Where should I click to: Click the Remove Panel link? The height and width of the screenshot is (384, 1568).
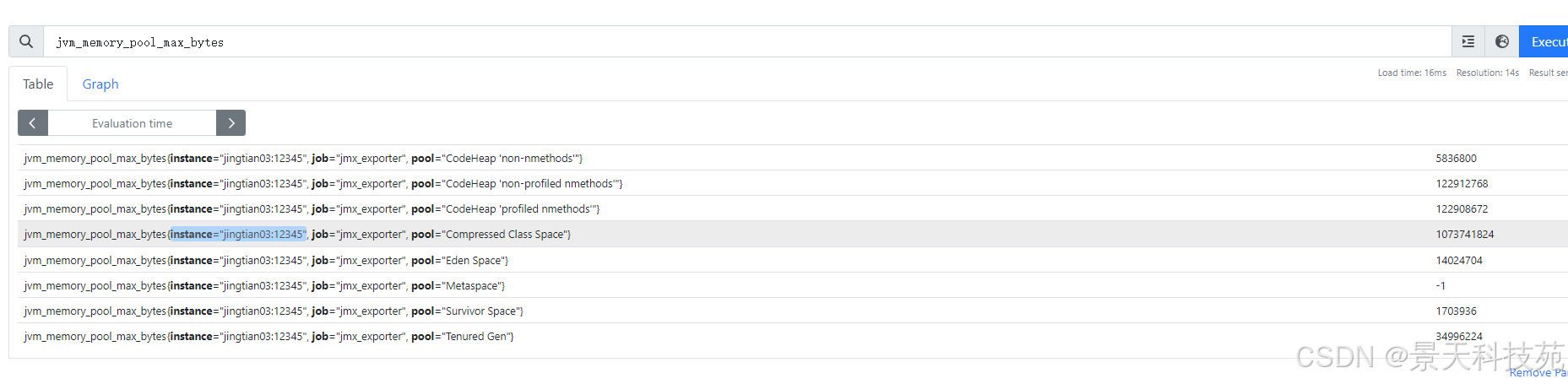point(1537,372)
